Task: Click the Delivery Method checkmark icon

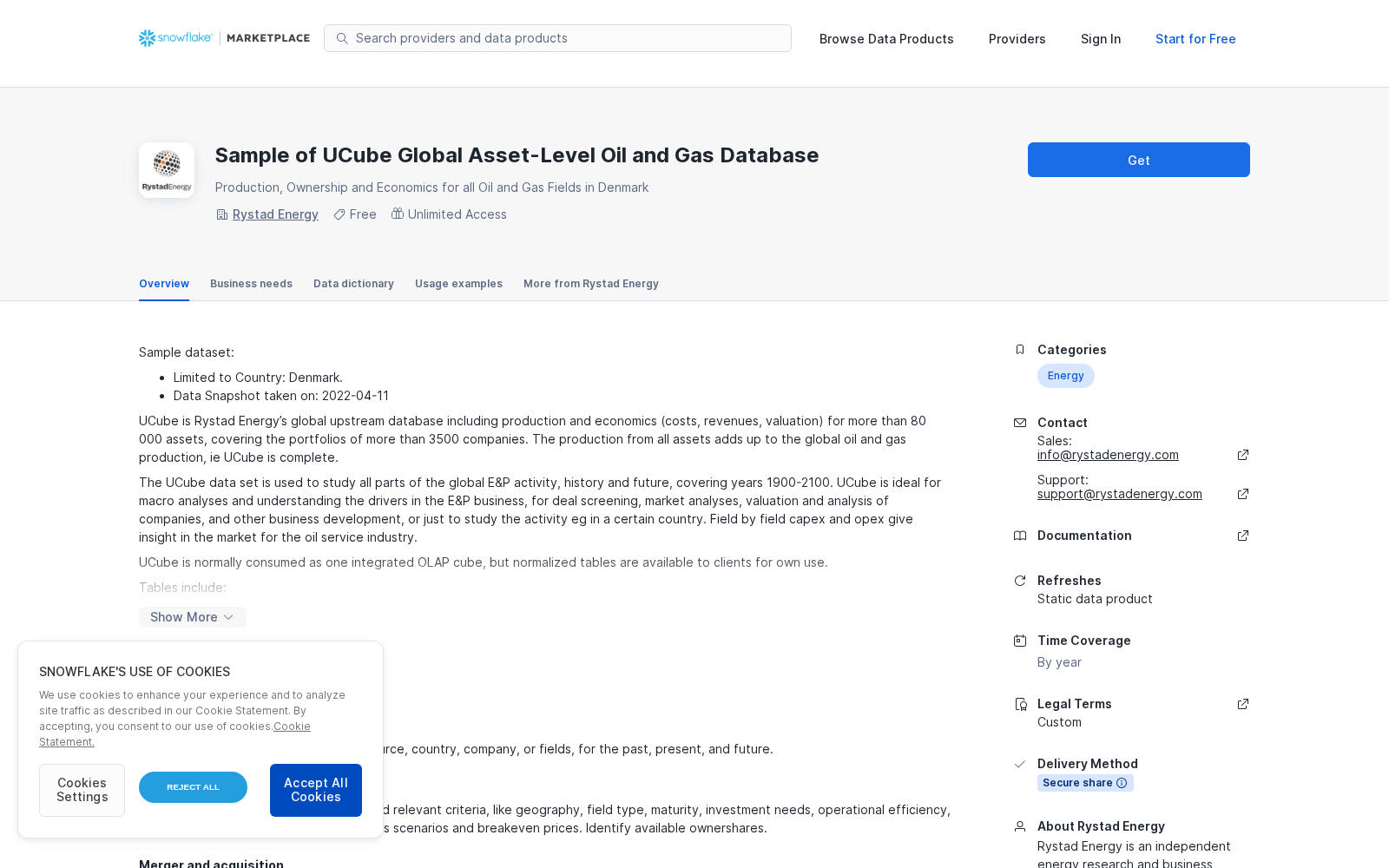Action: point(1020,764)
